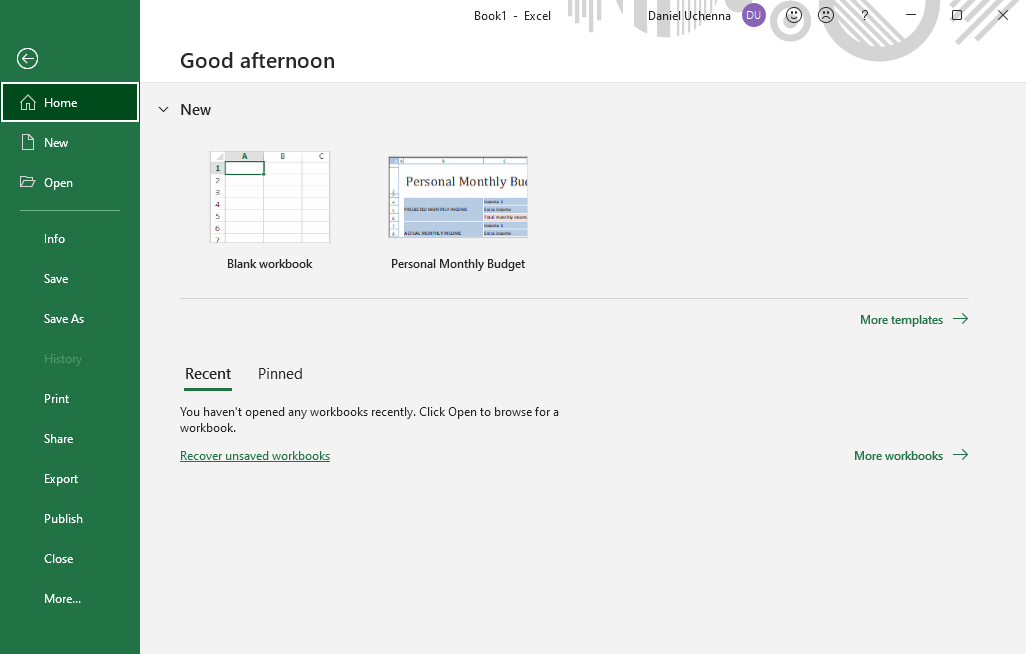Choose Save As in the sidebar
This screenshot has width=1026, height=654.
pos(64,319)
